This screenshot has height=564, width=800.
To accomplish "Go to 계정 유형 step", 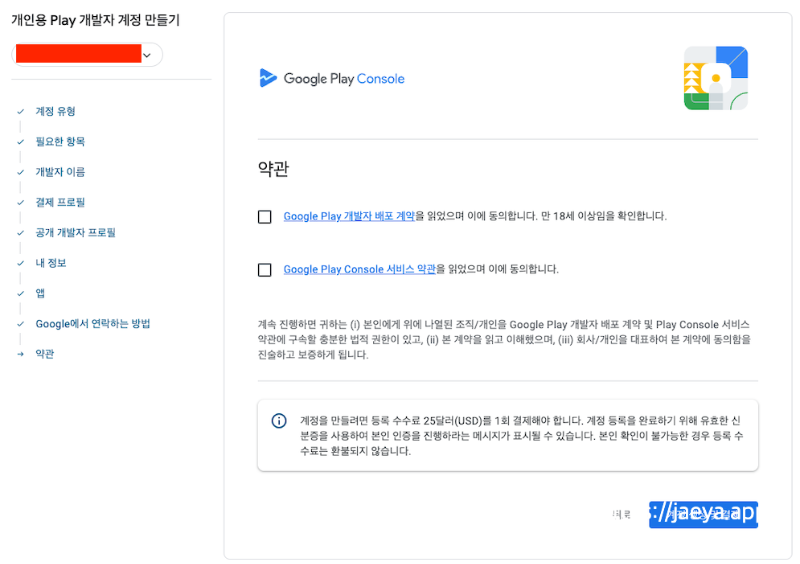I will point(55,111).
